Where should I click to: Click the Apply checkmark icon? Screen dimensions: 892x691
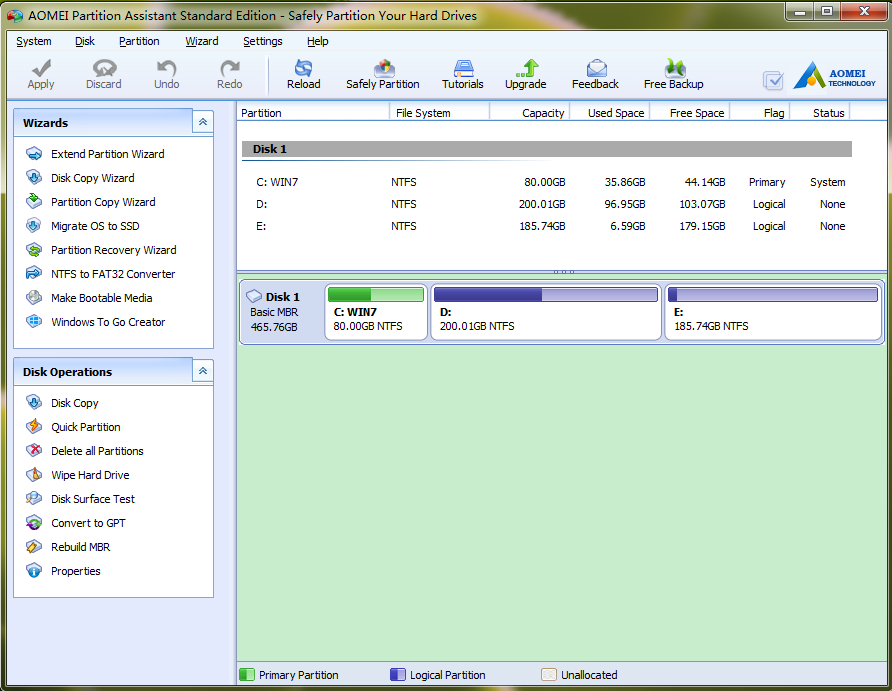coord(41,68)
